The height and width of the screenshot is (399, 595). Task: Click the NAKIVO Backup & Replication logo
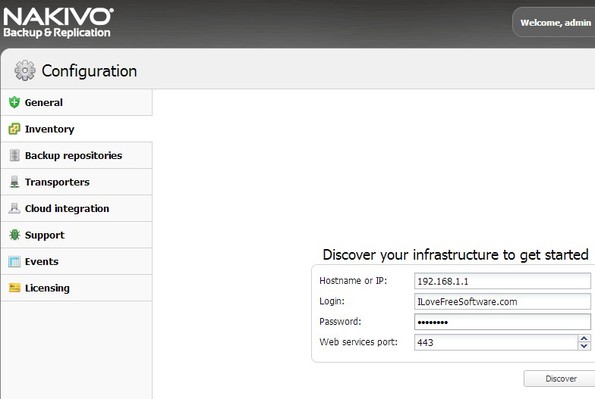coord(58,23)
